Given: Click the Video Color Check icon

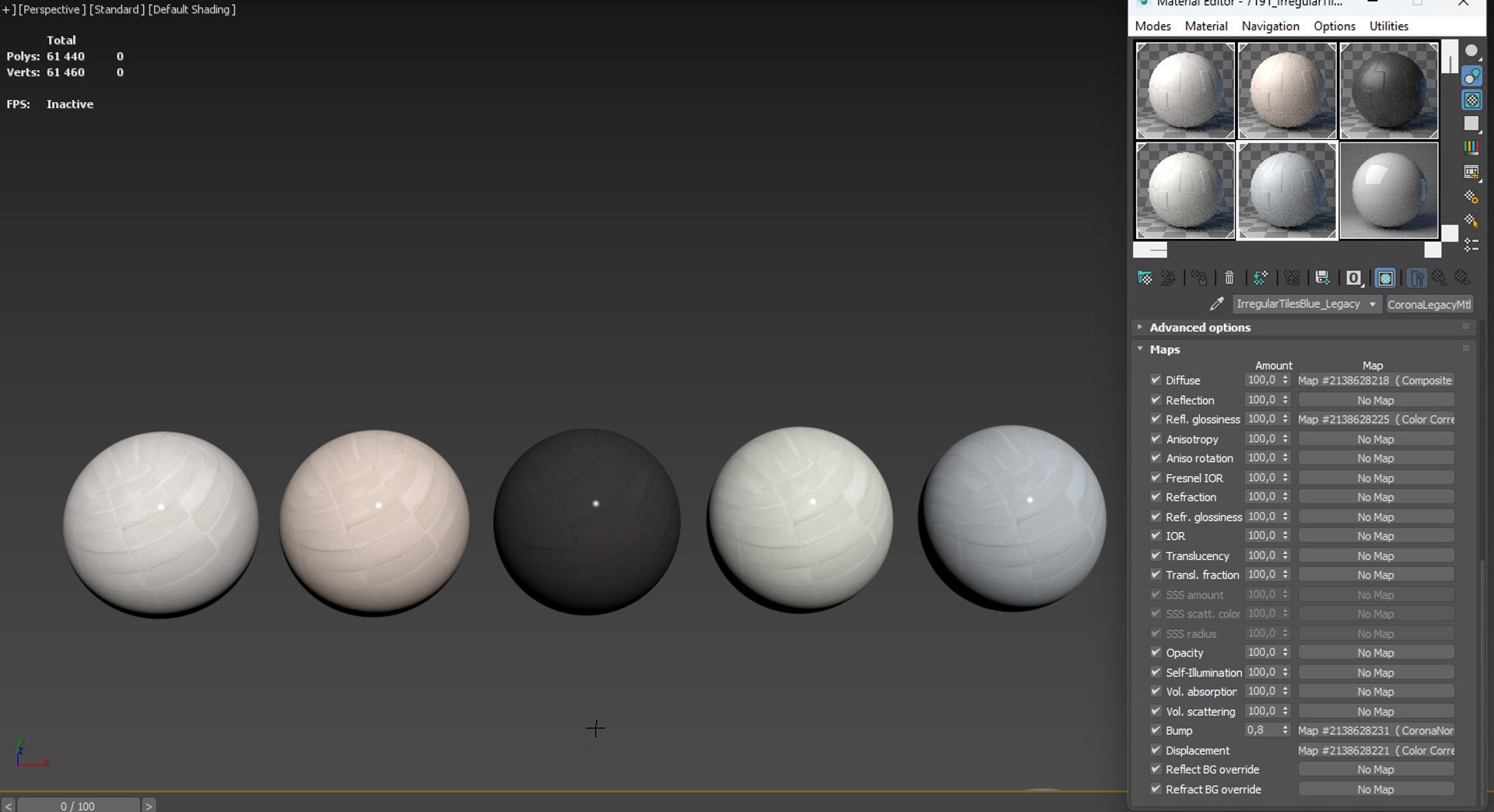Looking at the screenshot, I should [1471, 148].
